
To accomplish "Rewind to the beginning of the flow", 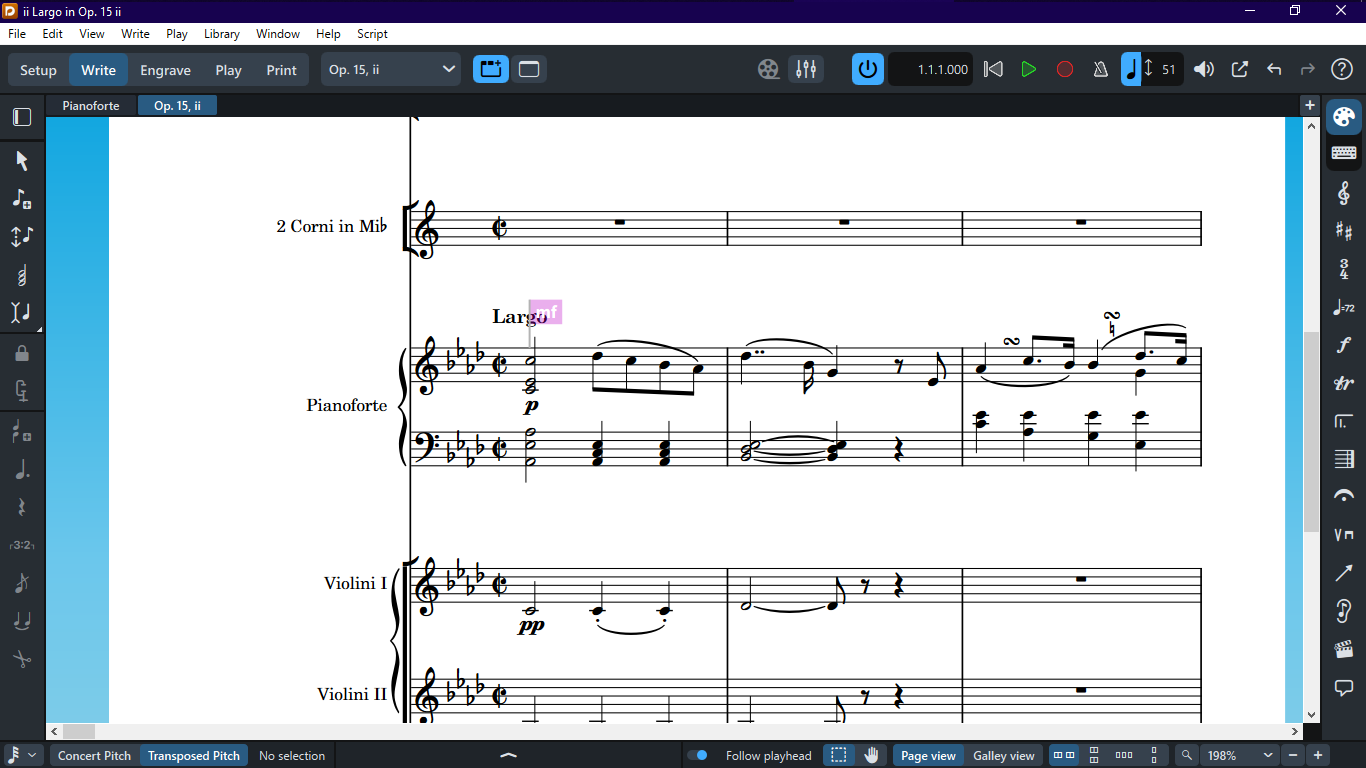I will pos(993,69).
